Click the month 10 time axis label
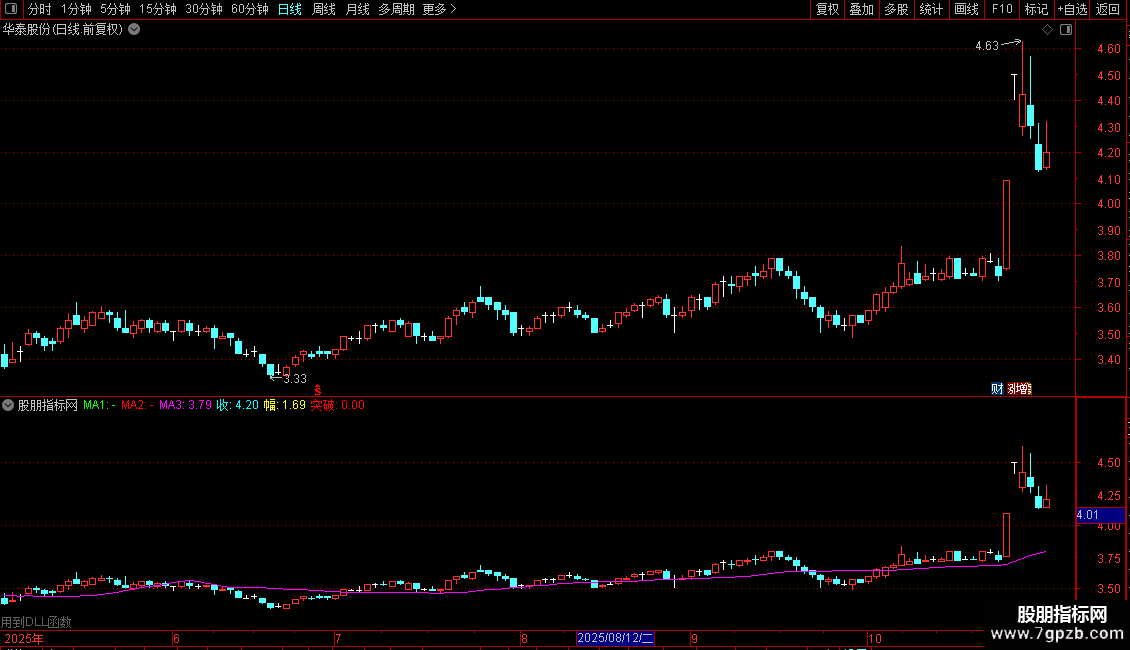This screenshot has width=1130, height=650. pyautogui.click(x=874, y=639)
